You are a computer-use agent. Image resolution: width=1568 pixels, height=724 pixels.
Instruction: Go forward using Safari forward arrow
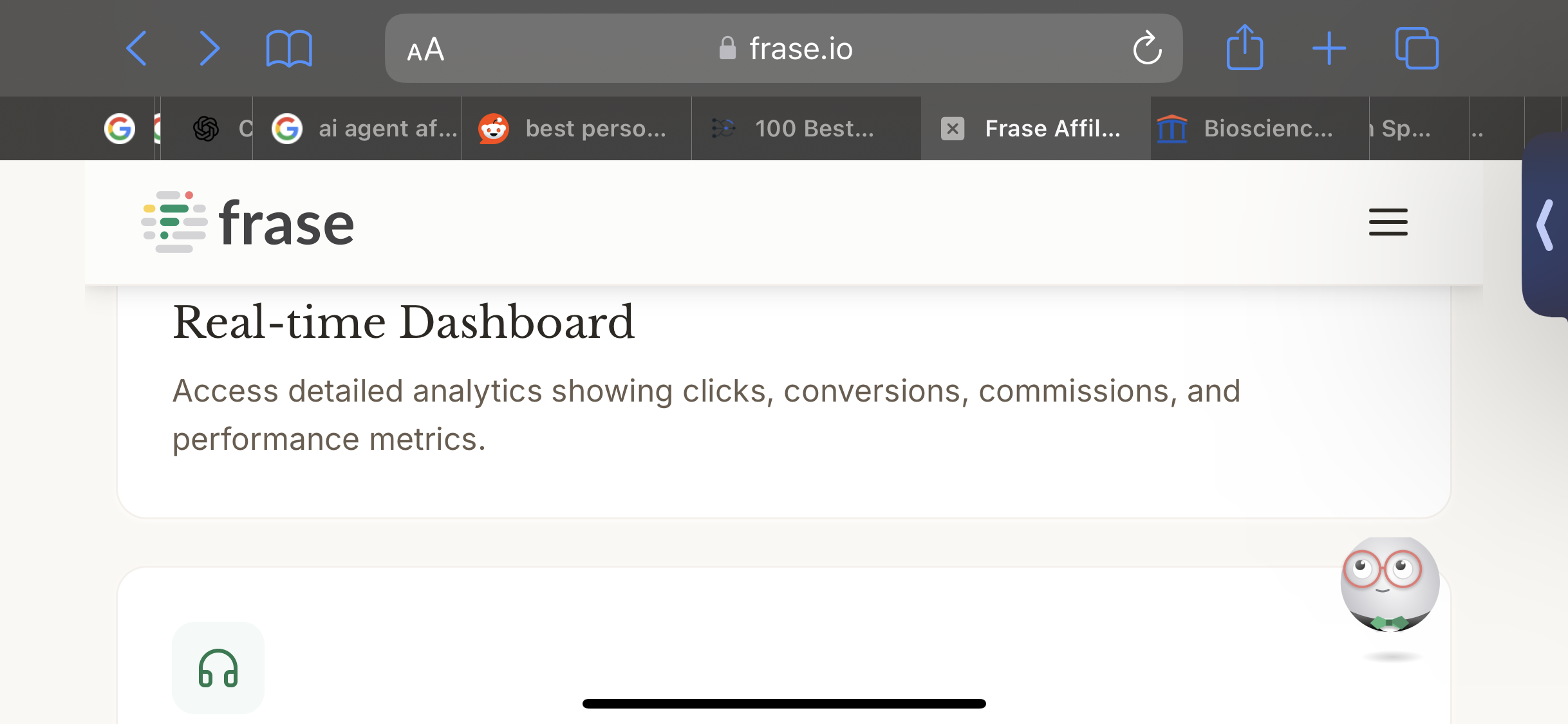[209, 48]
